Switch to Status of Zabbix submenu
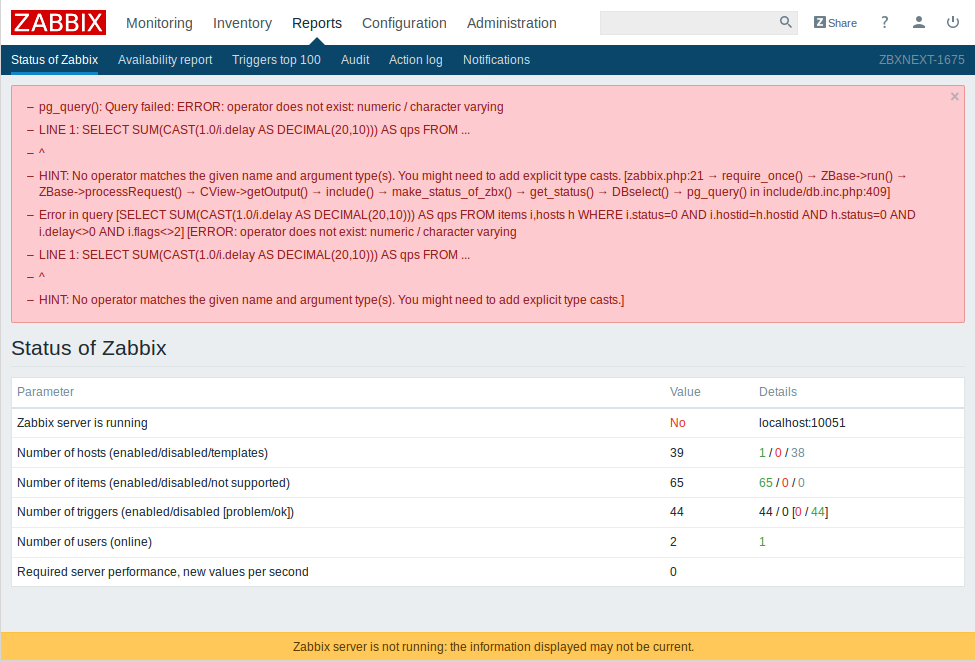The height and width of the screenshot is (662, 976). 54,60
